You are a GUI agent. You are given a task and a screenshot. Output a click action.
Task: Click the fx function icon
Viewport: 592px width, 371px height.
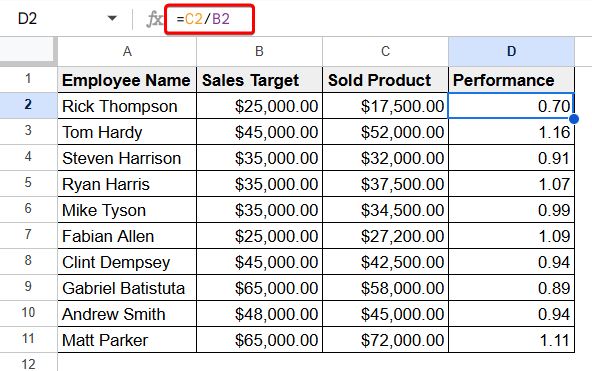154,19
